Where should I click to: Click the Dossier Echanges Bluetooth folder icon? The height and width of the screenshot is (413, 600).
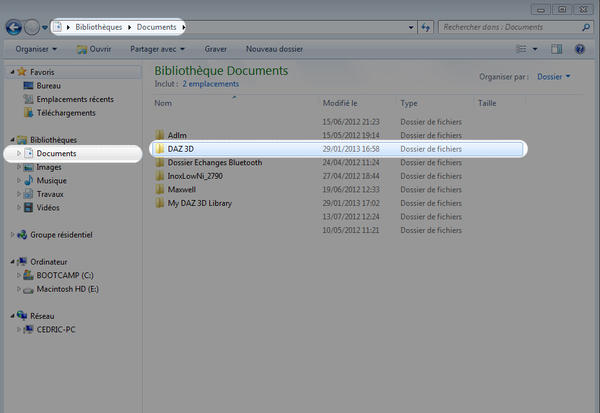click(160, 162)
